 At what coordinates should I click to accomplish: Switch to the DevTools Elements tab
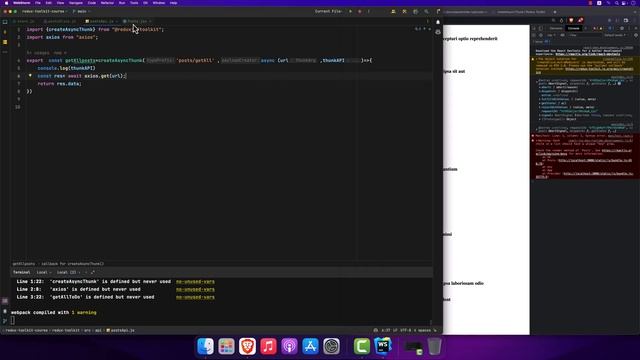click(x=556, y=28)
